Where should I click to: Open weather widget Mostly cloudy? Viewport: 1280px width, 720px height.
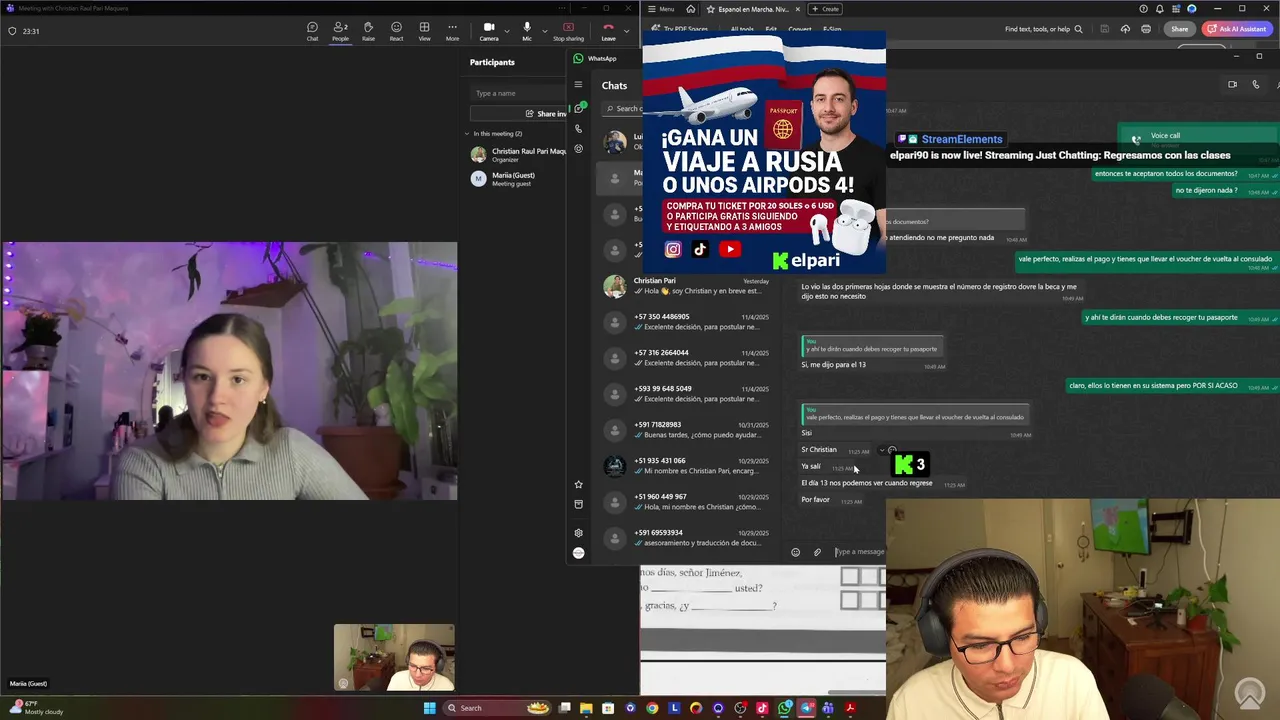point(37,708)
